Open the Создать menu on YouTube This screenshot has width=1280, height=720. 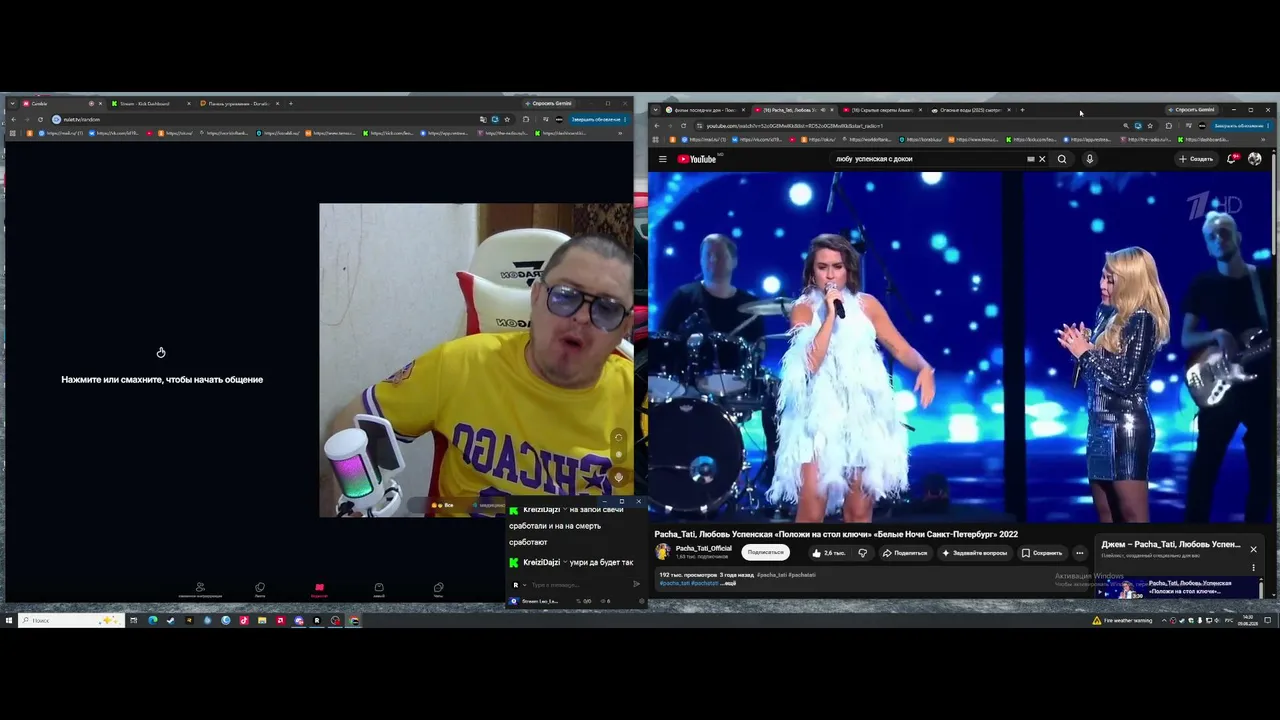click(1196, 159)
